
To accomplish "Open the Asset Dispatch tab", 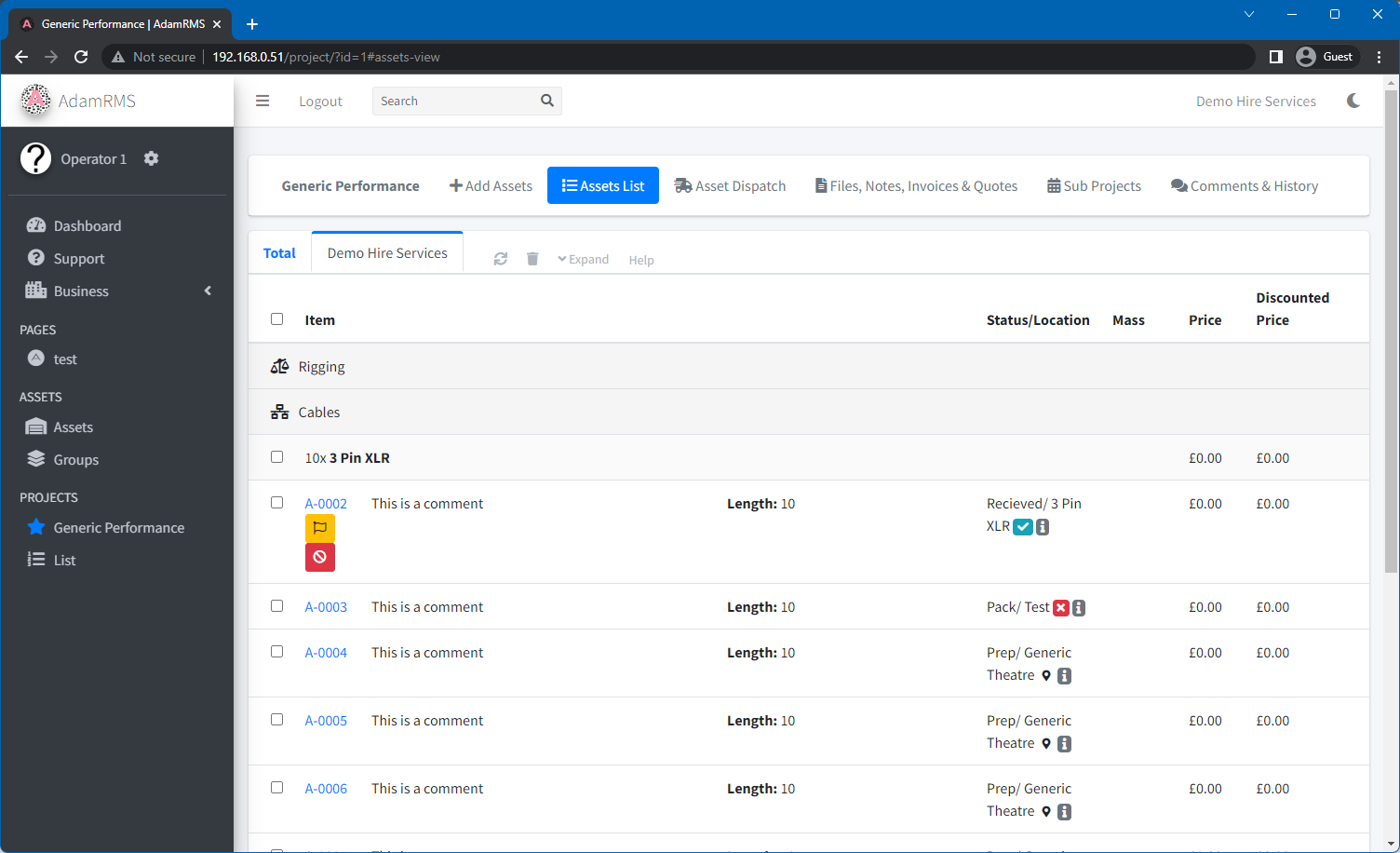I will 730,186.
